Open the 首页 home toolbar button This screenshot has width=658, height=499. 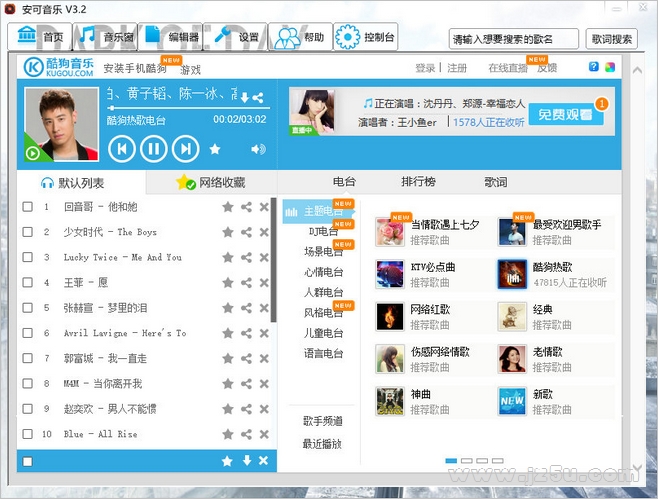(40, 37)
